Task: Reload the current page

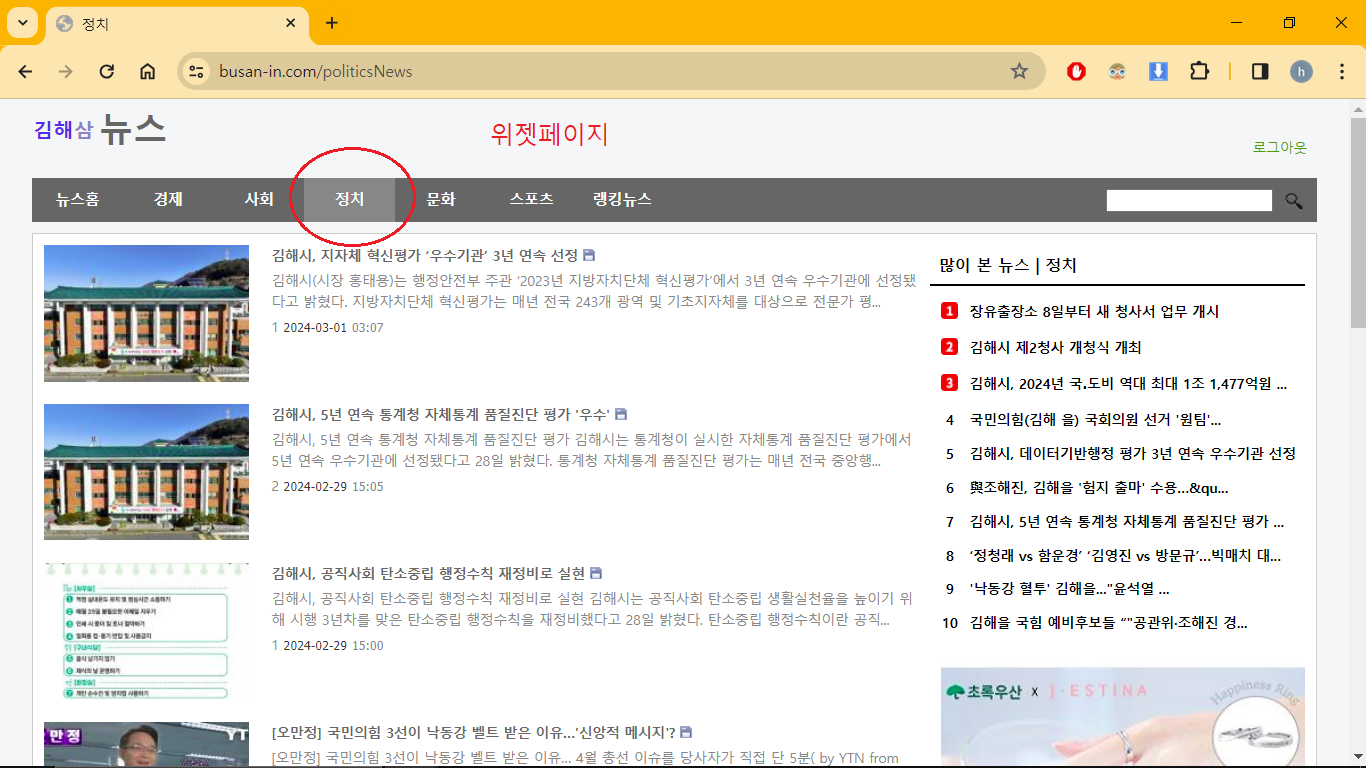Action: click(x=107, y=71)
